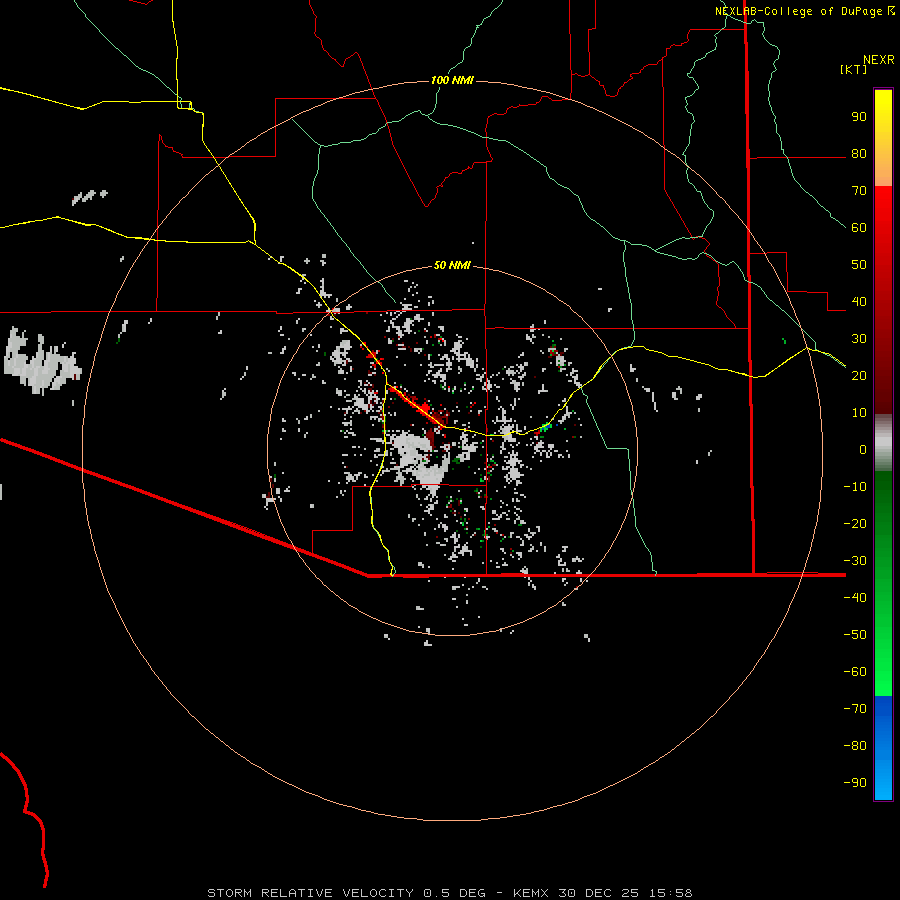Click the -80 scale label

[855, 746]
